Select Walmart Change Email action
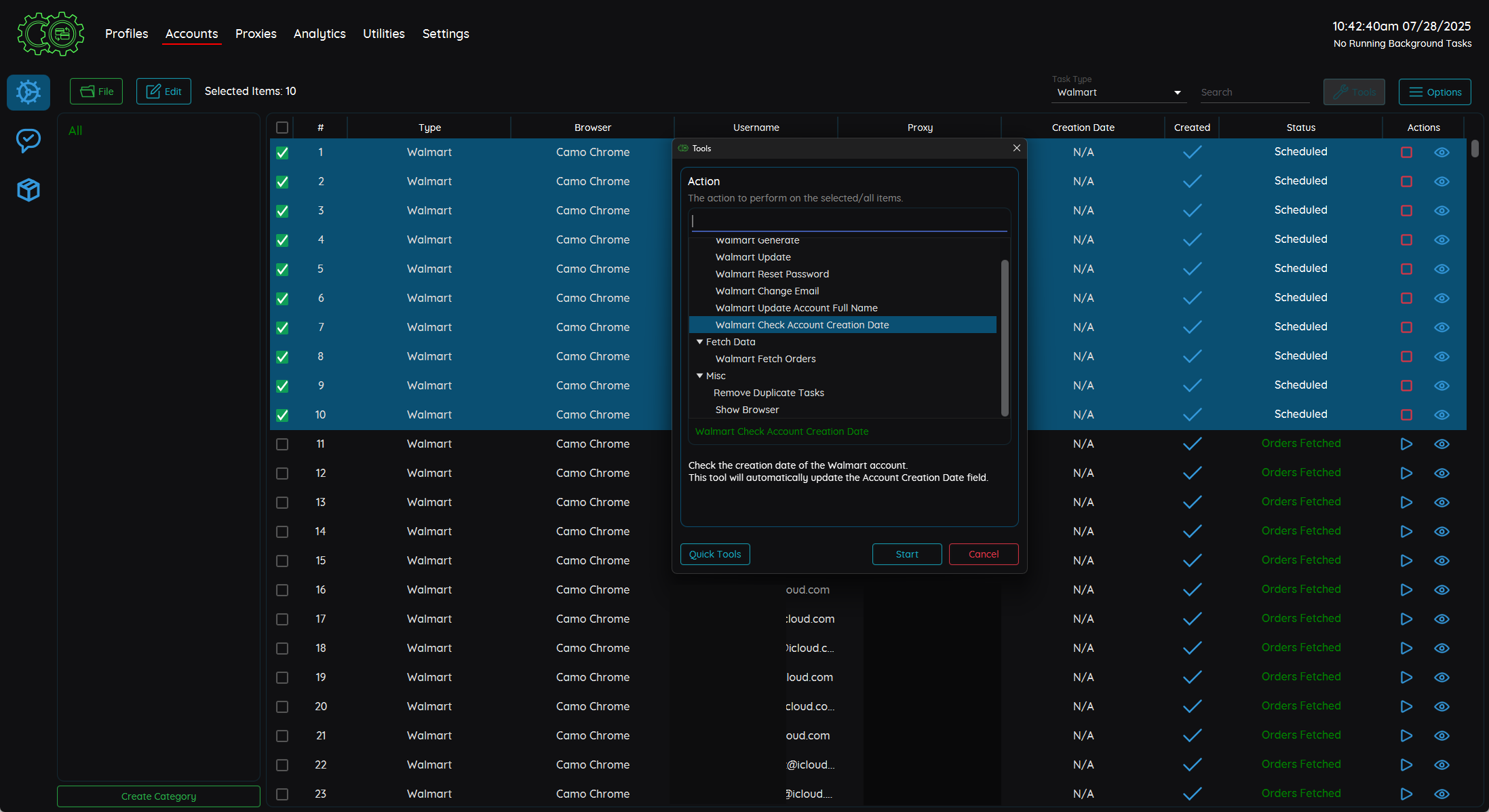 (767, 291)
